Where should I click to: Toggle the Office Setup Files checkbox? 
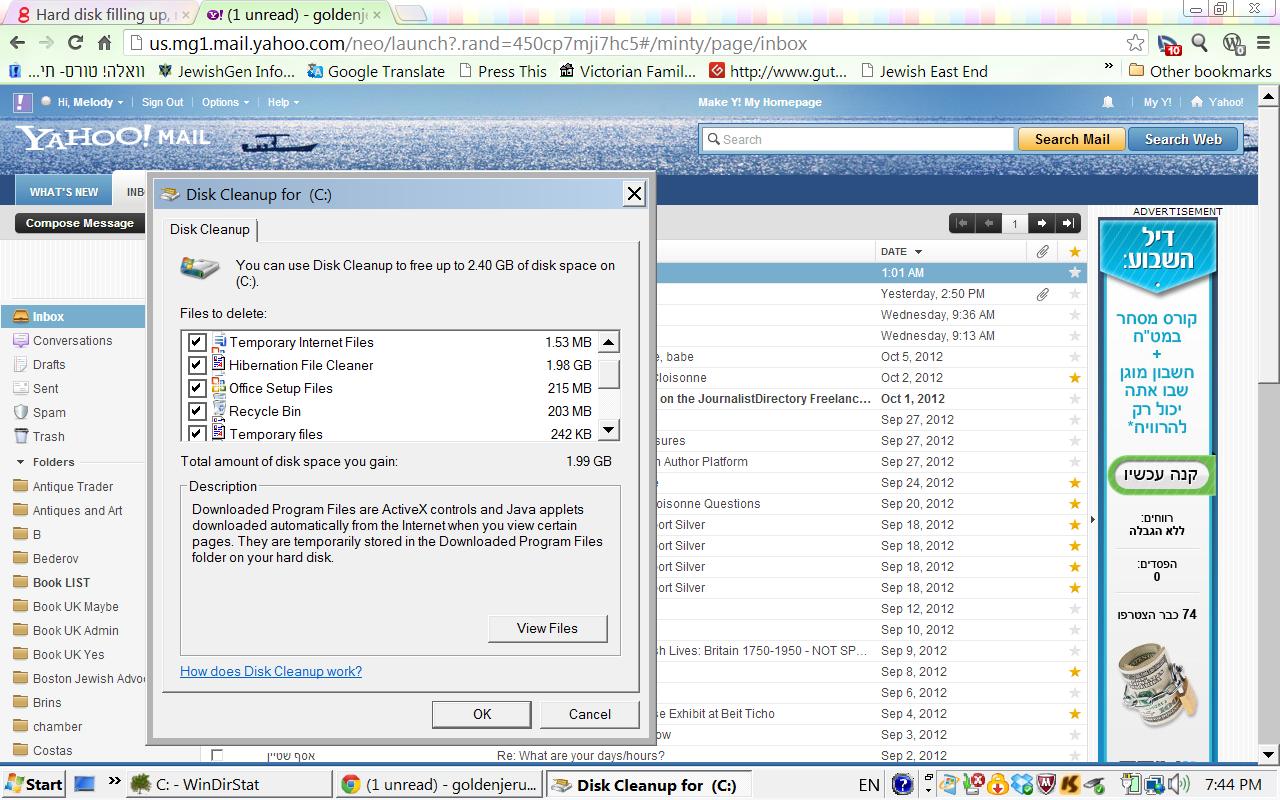(197, 388)
